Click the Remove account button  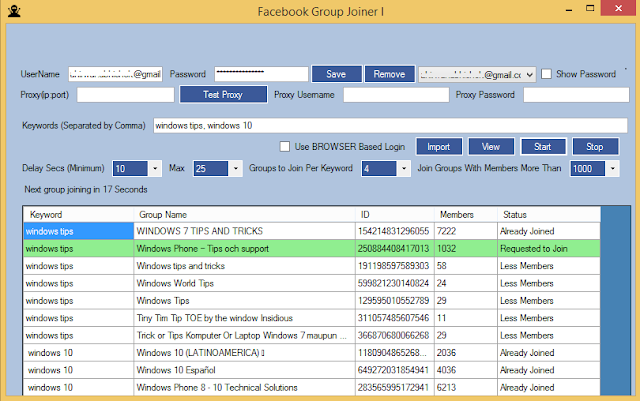pos(389,74)
